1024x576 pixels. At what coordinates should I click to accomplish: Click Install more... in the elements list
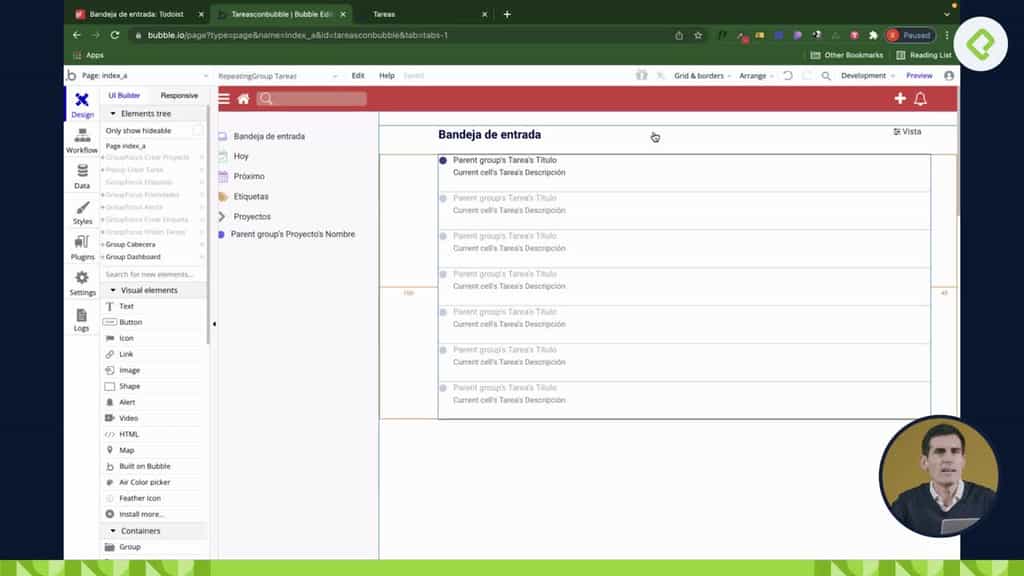147,514
